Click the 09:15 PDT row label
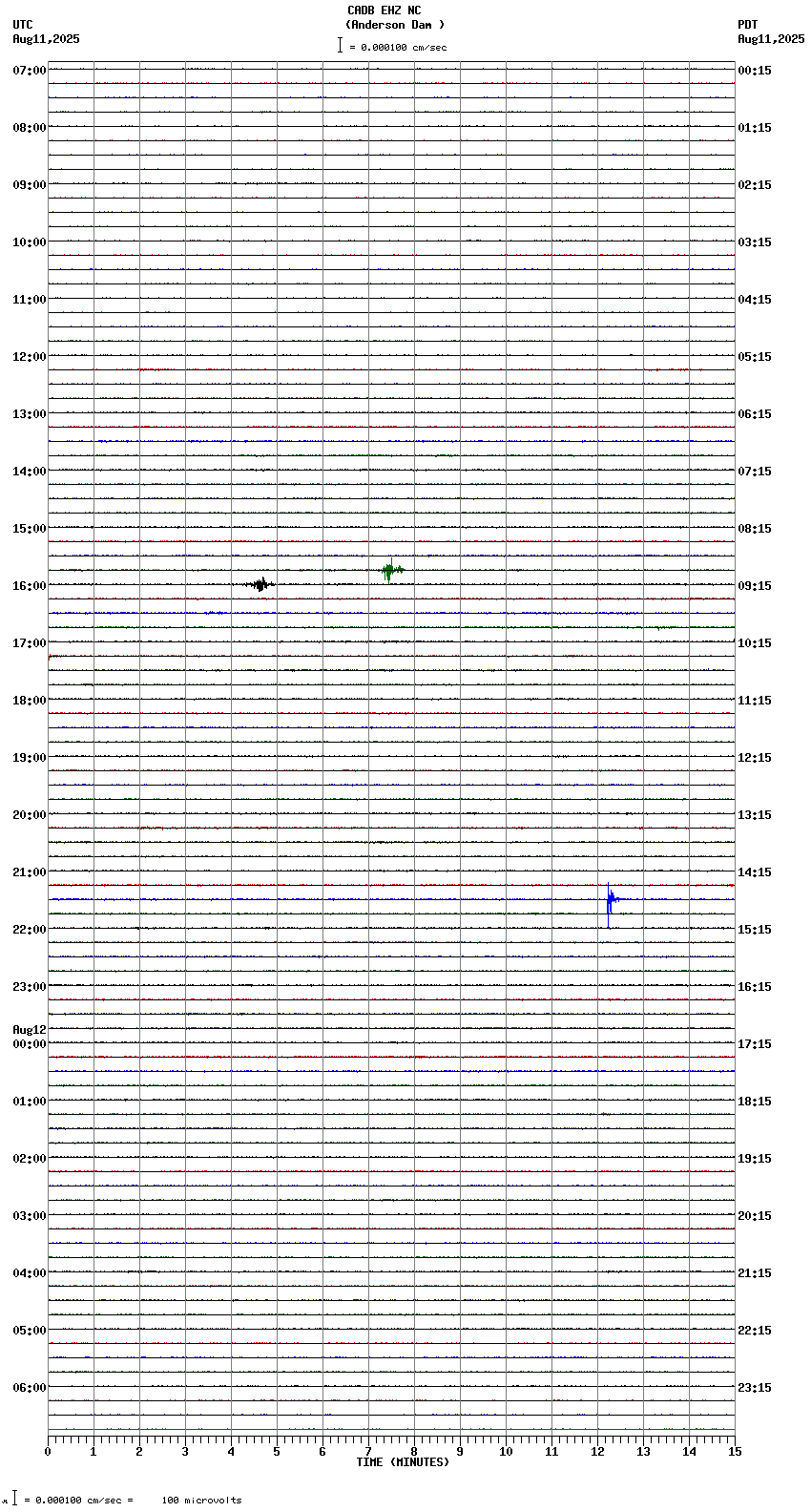 [x=755, y=586]
